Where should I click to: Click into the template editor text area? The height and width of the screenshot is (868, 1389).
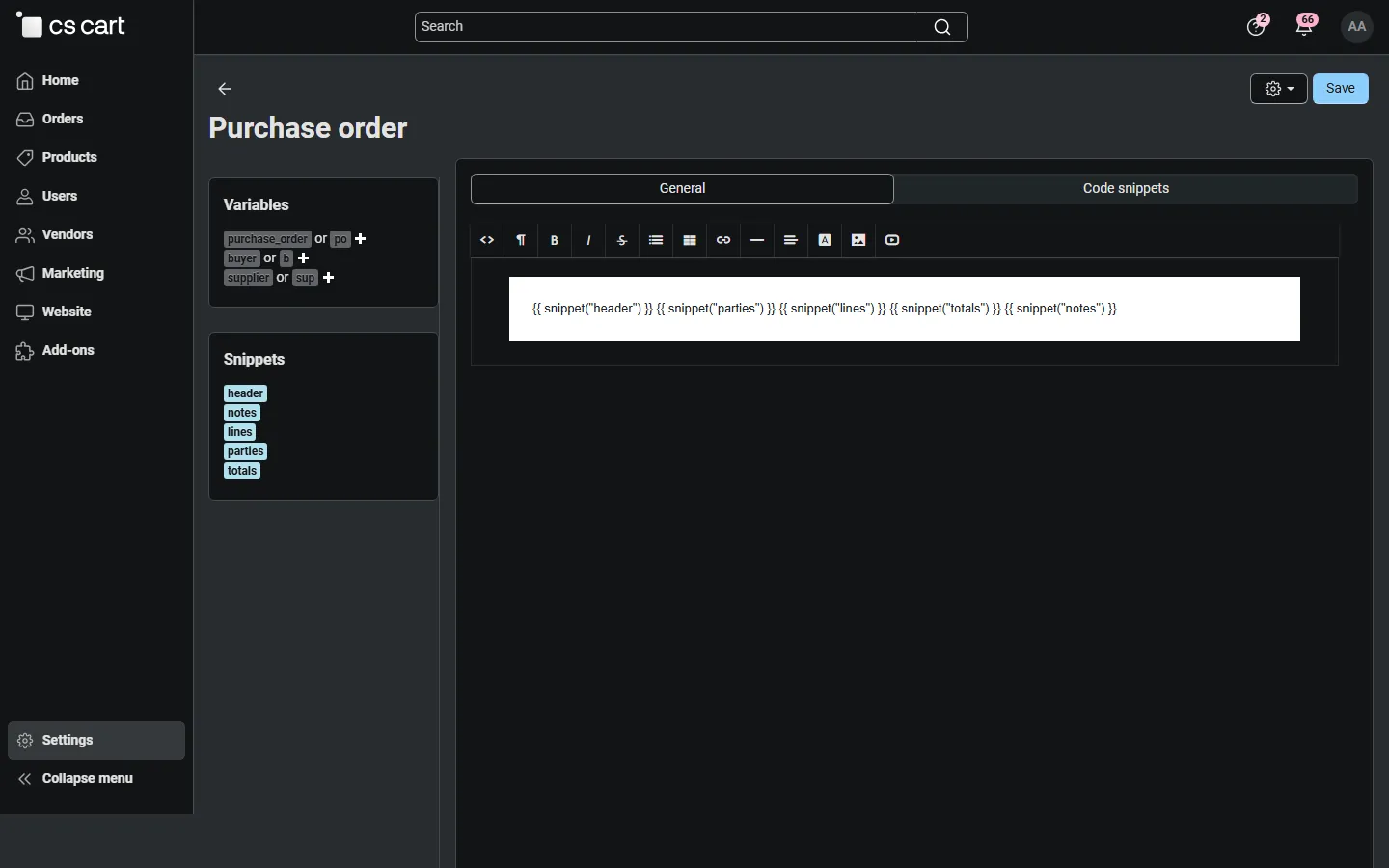tap(905, 310)
